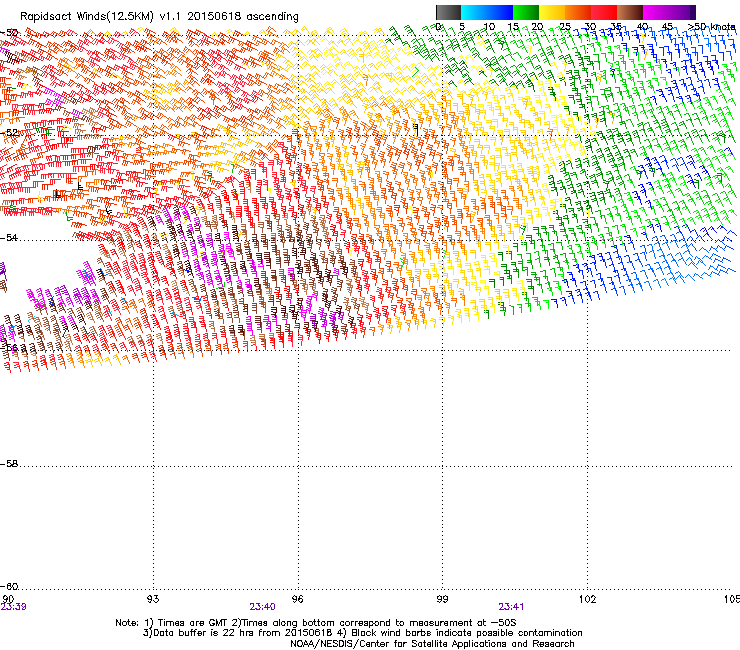The image size is (740, 650).
Task: Click the yellow 20-25 knots legend segment
Action: pyautogui.click(x=552, y=12)
